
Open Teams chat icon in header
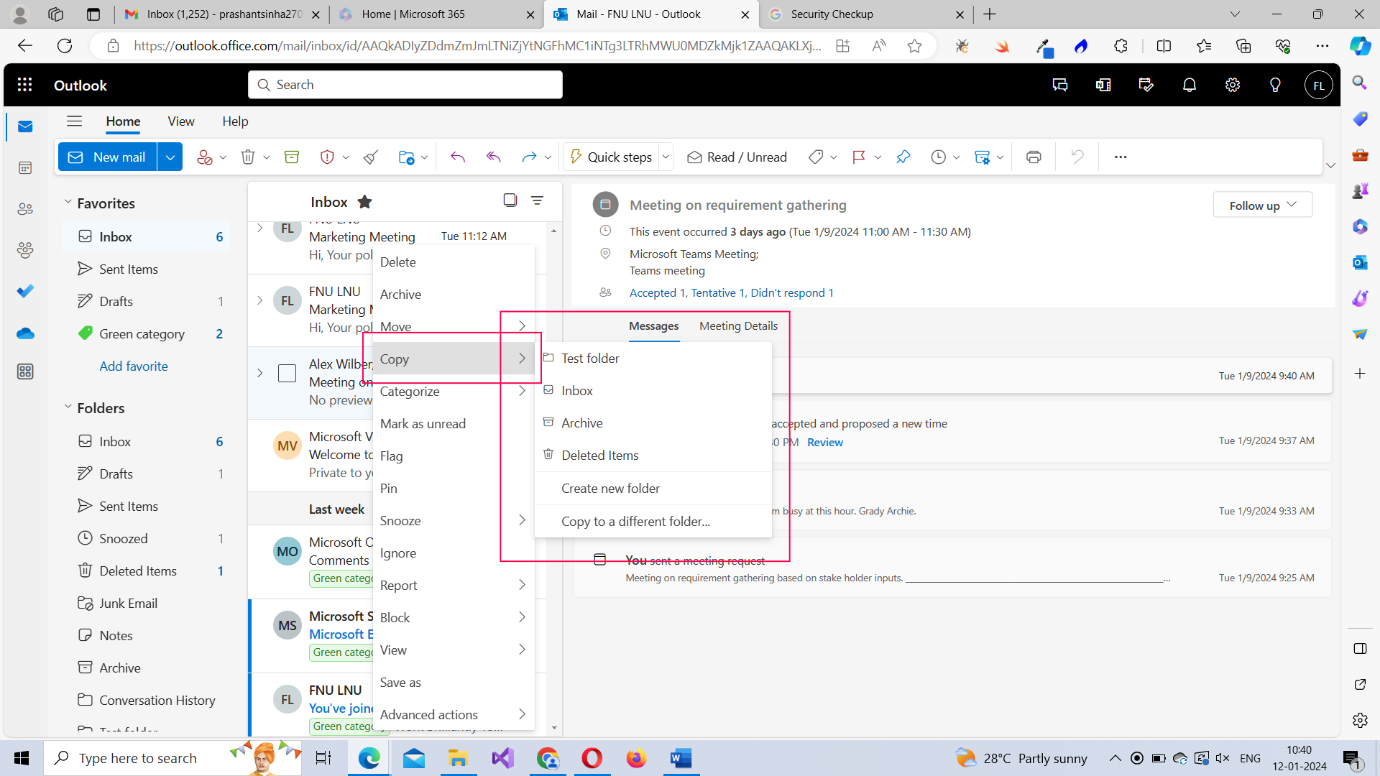click(x=1060, y=85)
